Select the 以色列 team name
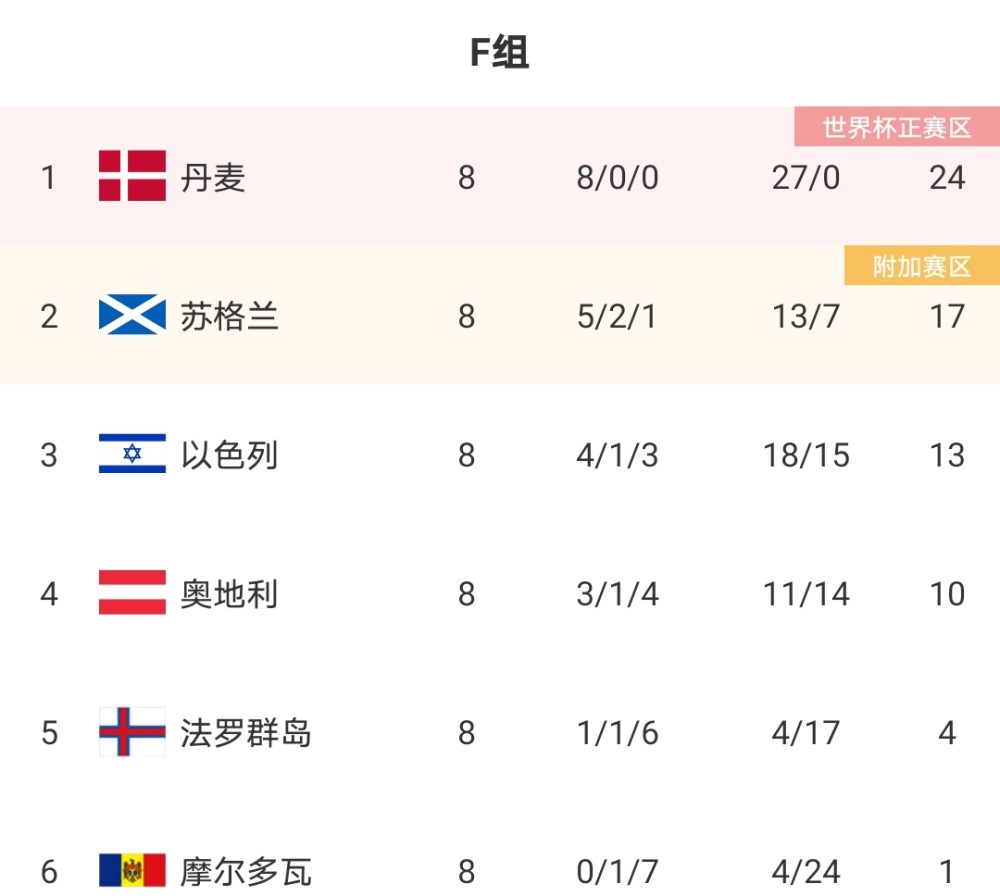 point(230,455)
